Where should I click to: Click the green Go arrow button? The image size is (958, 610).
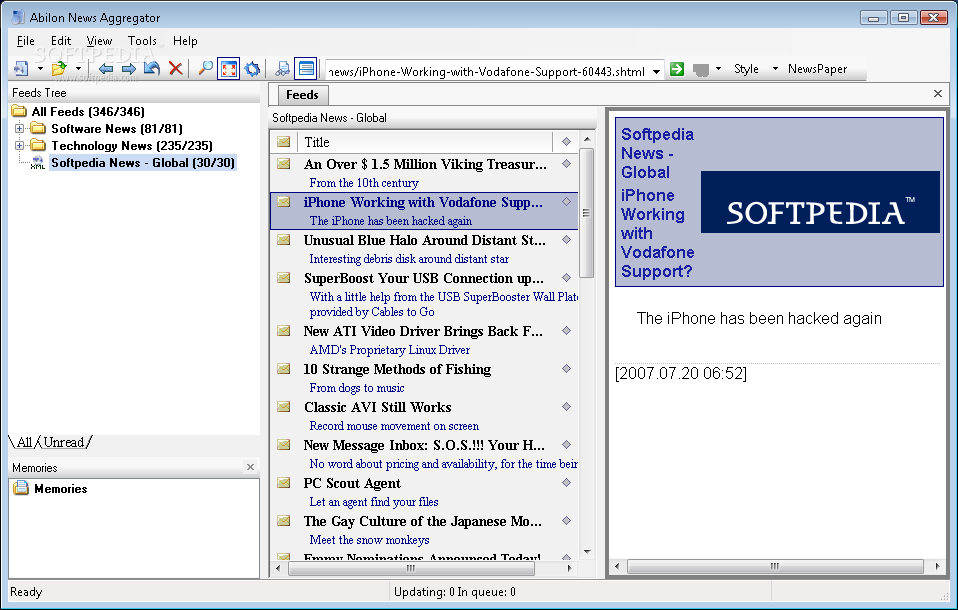click(676, 69)
